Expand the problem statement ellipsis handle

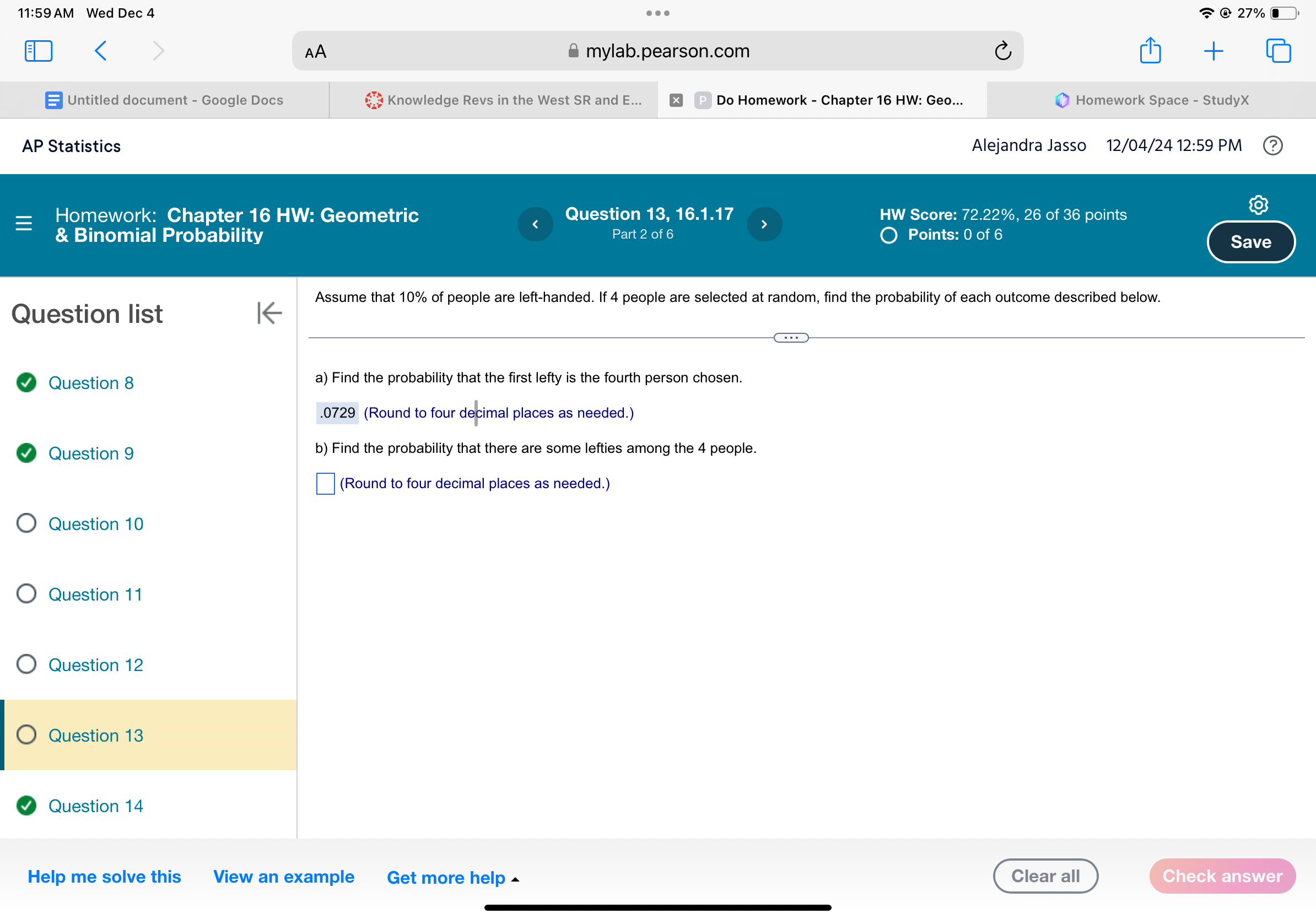pos(790,338)
